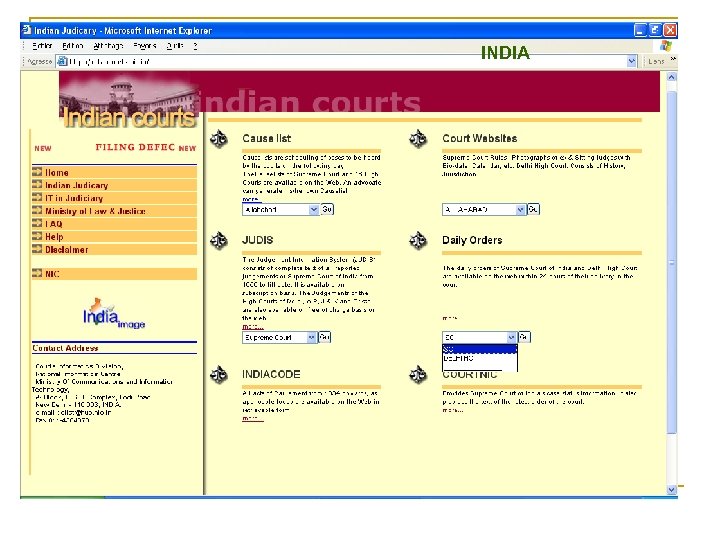Open the ? help menu
The height and width of the screenshot is (540, 720).
click(195, 46)
